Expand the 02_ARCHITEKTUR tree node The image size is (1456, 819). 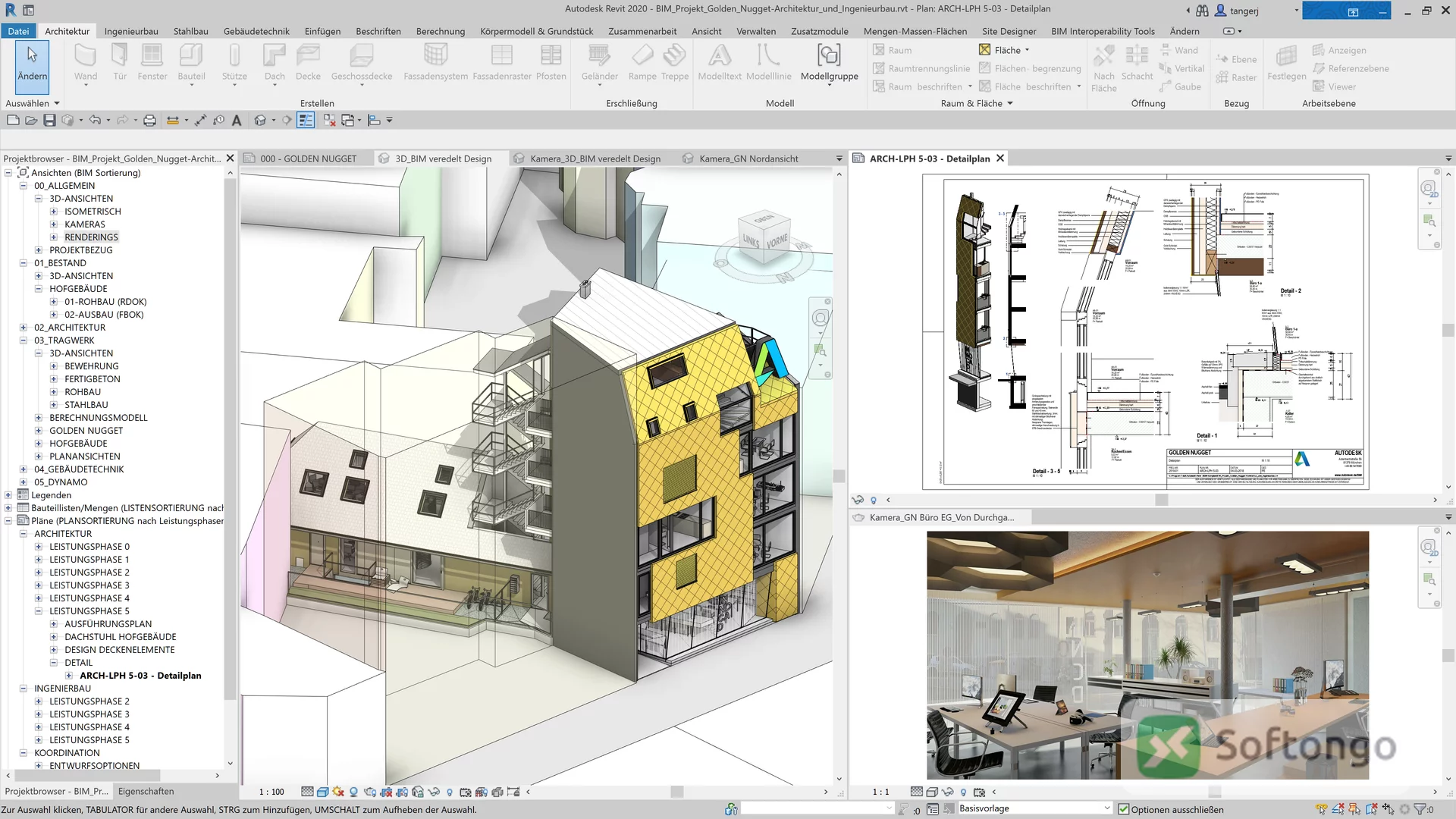[24, 328]
